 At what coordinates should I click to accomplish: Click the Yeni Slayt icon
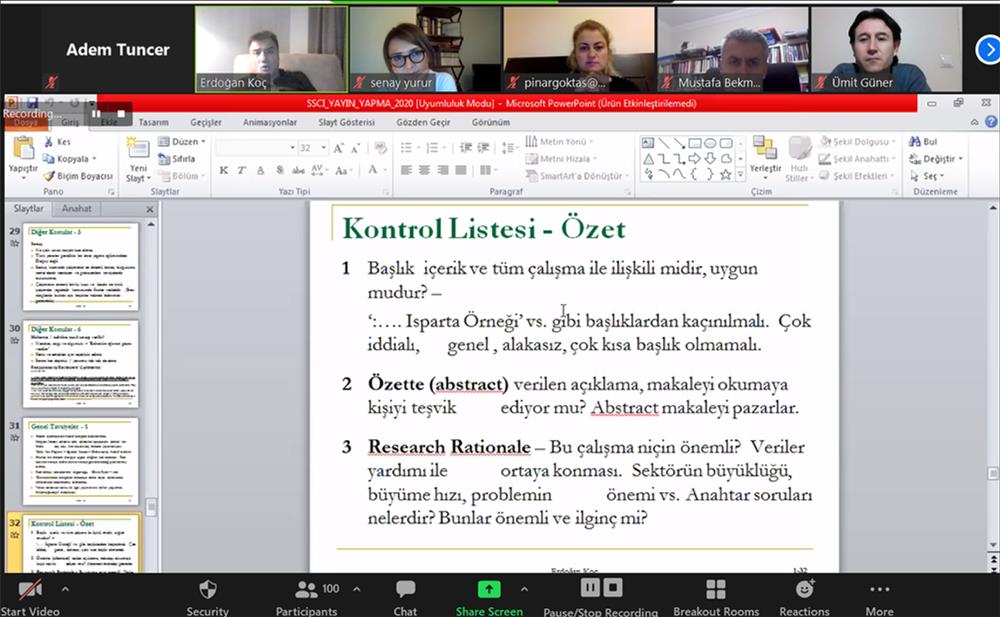137,149
